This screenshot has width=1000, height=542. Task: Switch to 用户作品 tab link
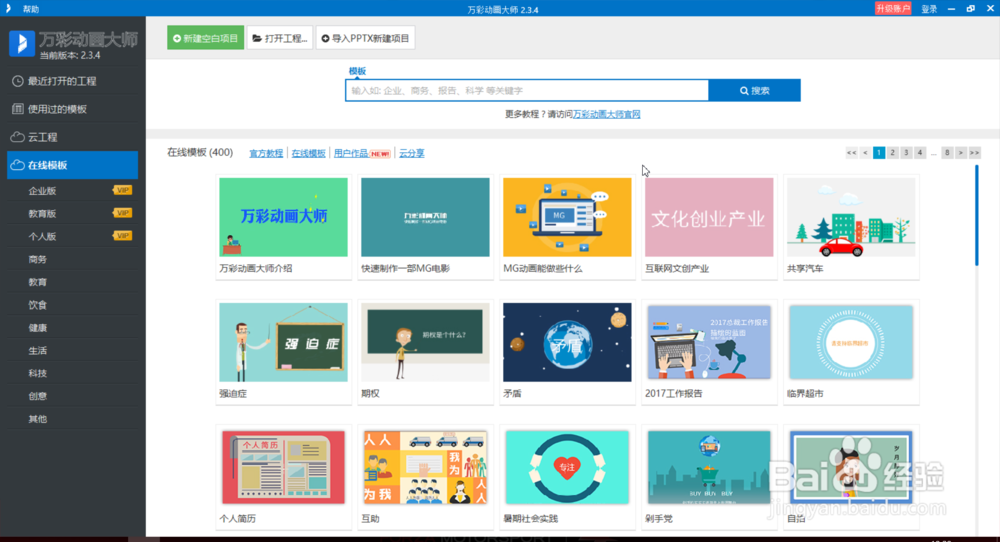[x=351, y=153]
